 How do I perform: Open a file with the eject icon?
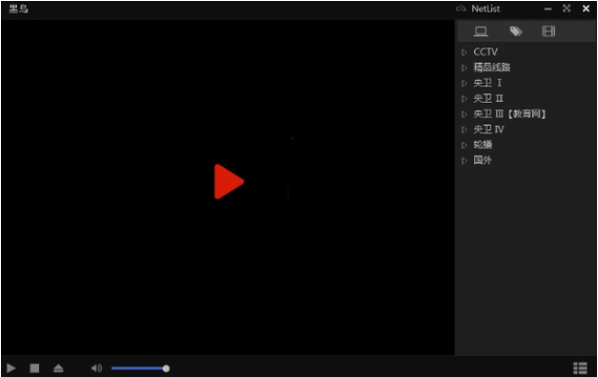pos(58,368)
